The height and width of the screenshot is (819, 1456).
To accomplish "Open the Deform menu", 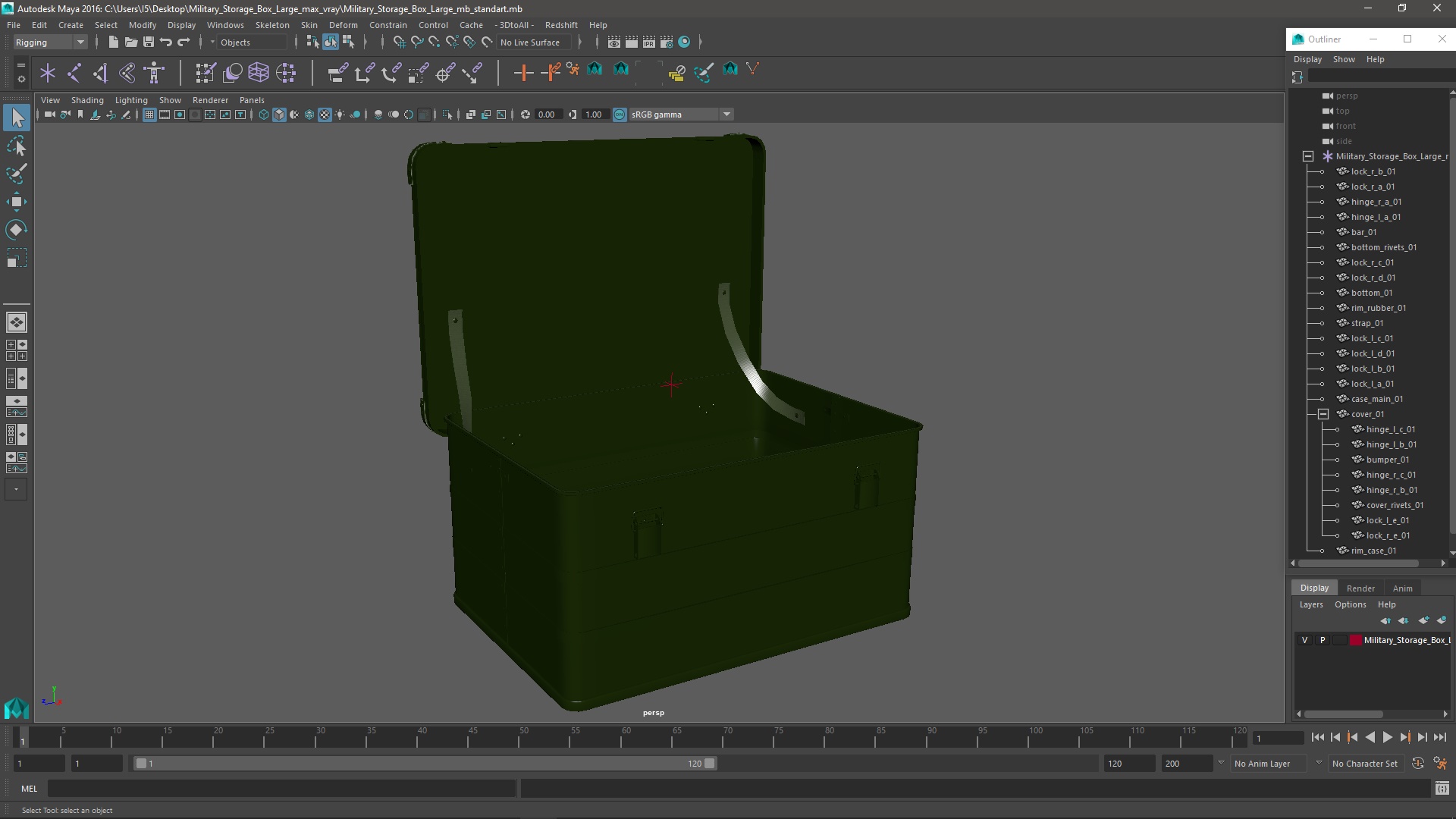I will (343, 25).
